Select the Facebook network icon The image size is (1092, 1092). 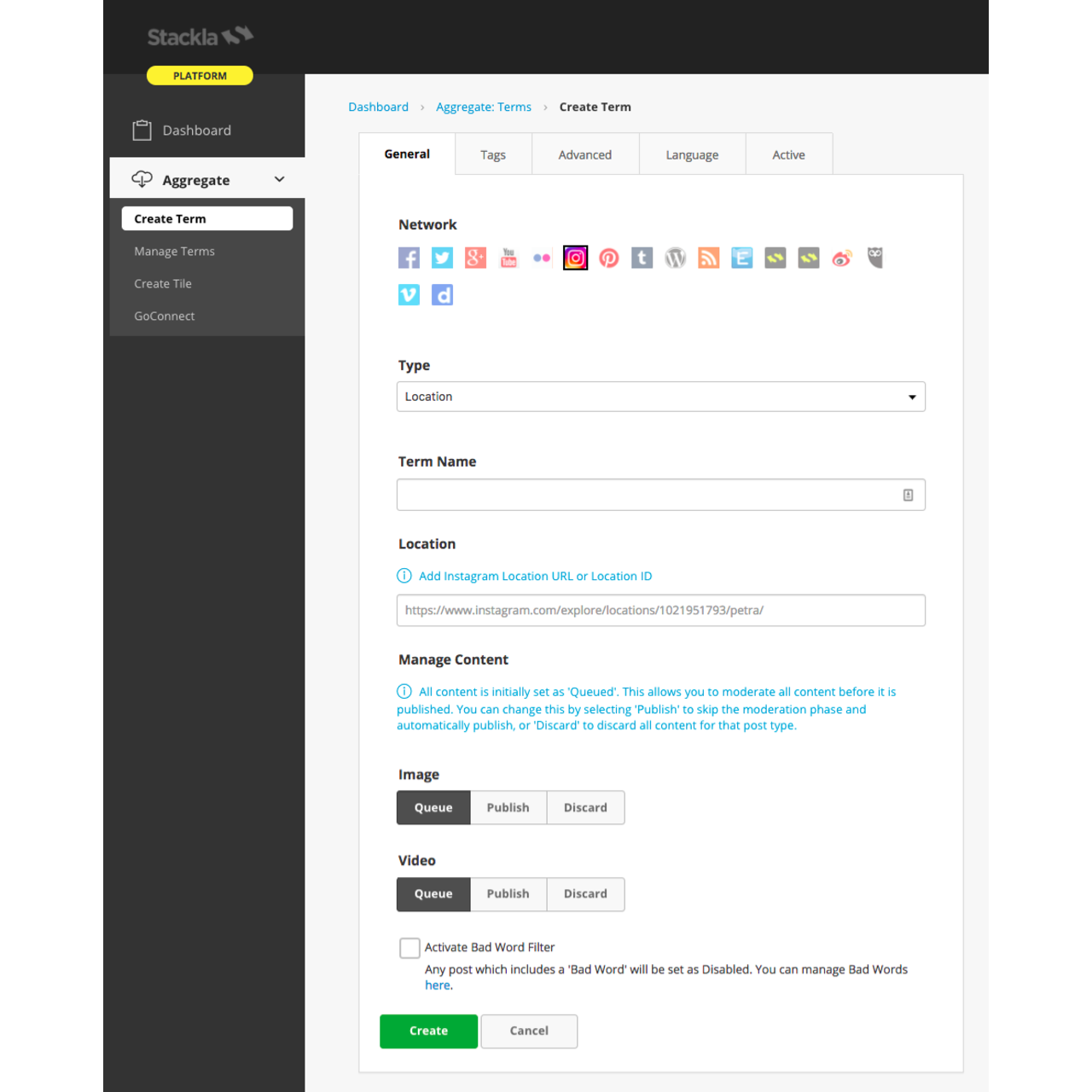pyautogui.click(x=409, y=258)
